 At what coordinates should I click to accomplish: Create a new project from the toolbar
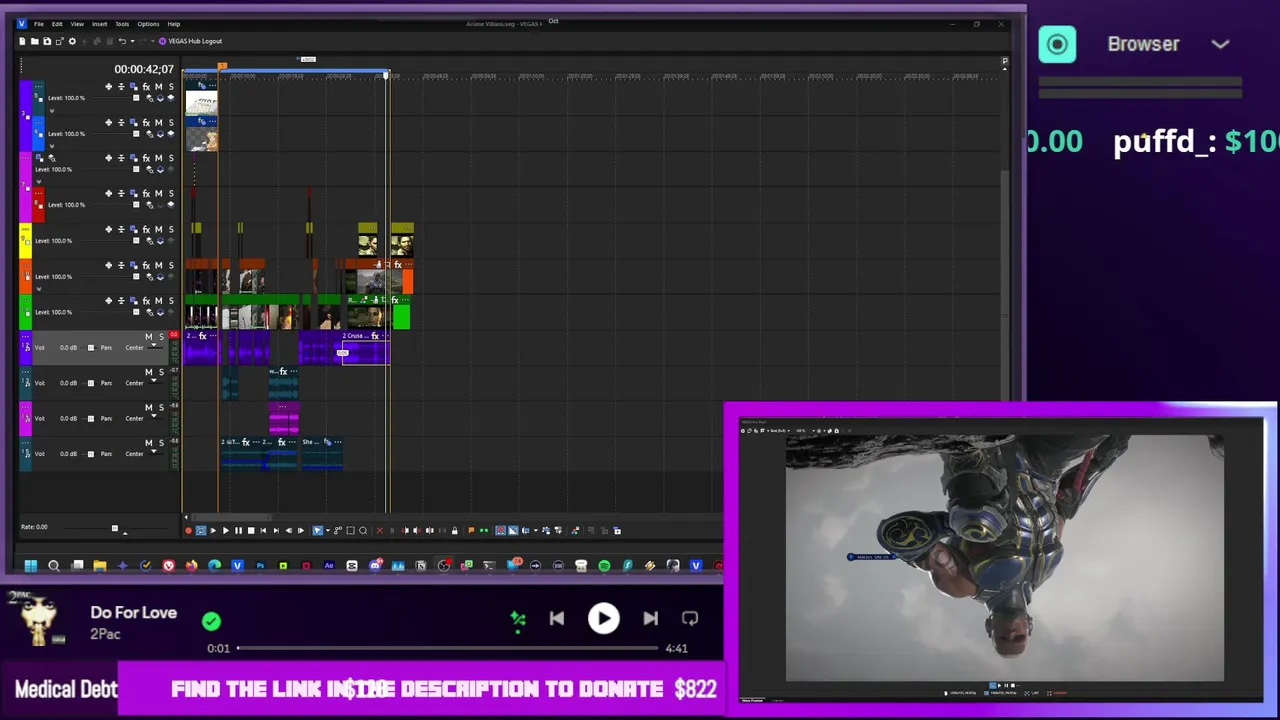click(x=22, y=41)
